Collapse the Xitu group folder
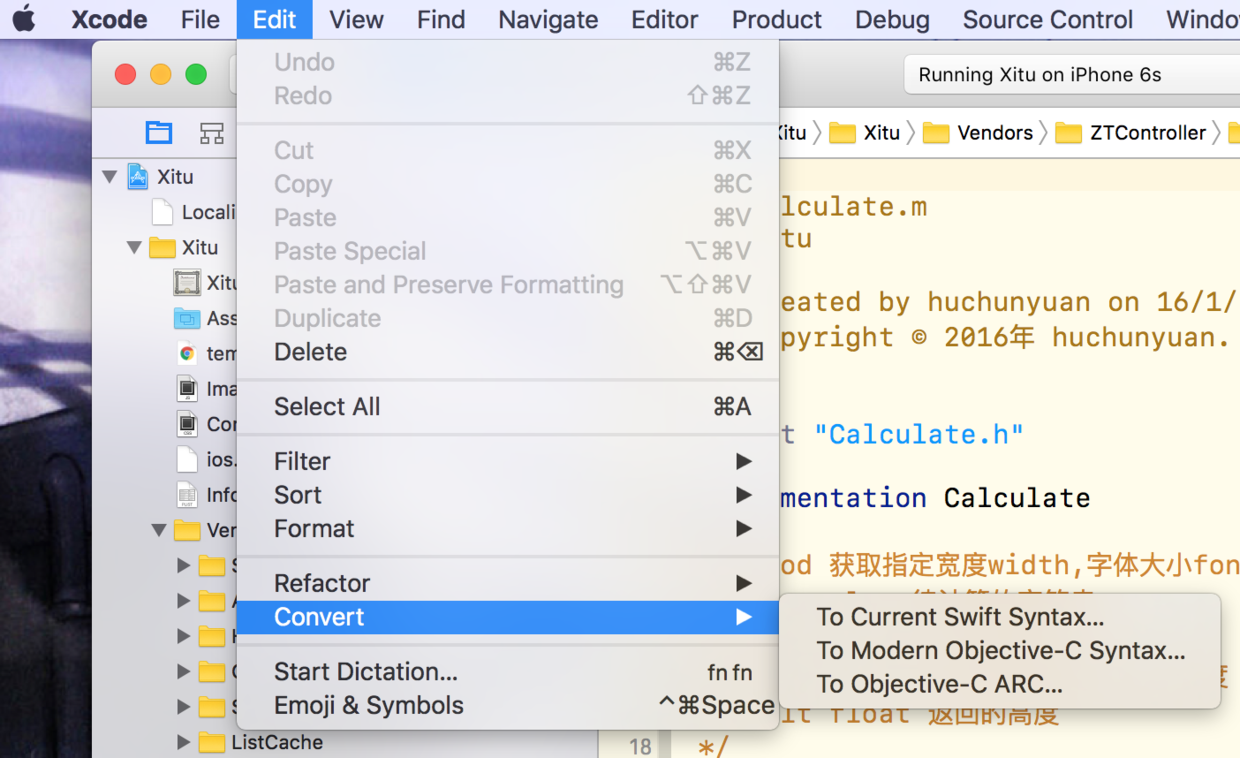1240x758 pixels. [134, 247]
